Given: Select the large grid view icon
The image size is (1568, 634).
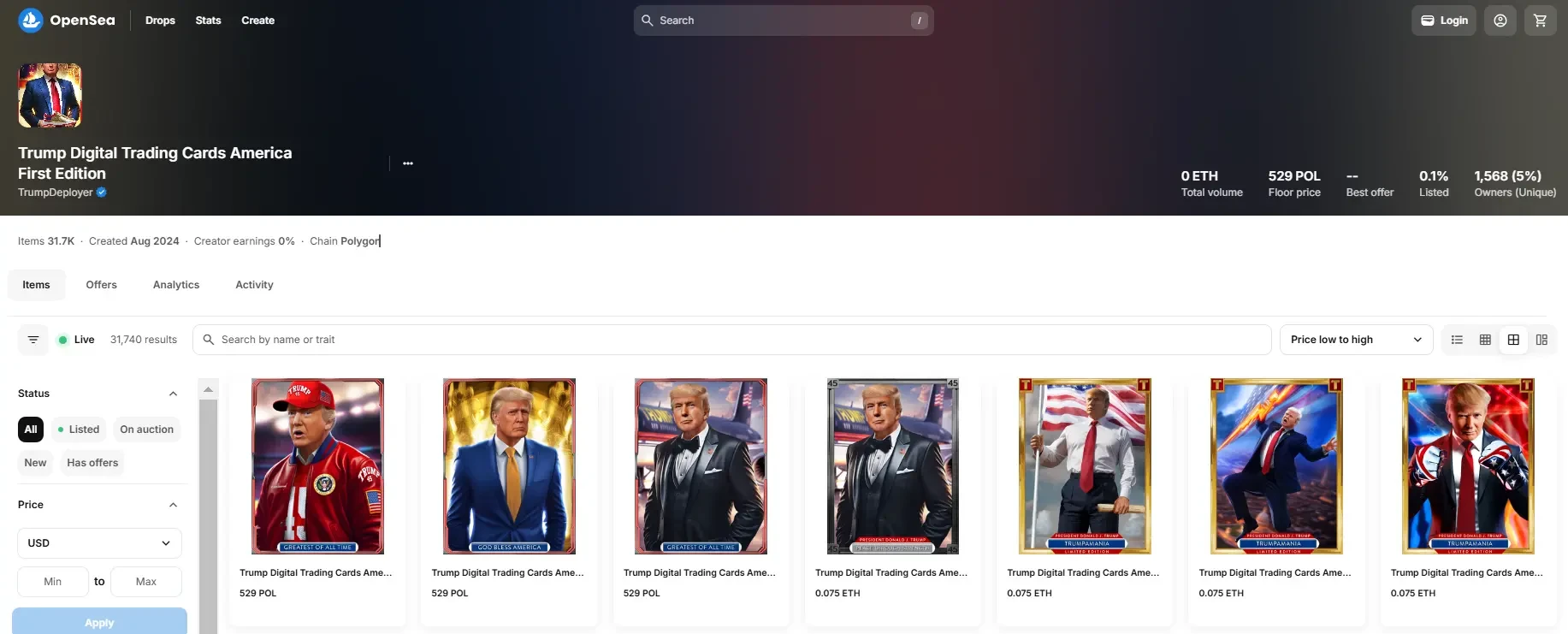Looking at the screenshot, I should pyautogui.click(x=1513, y=340).
